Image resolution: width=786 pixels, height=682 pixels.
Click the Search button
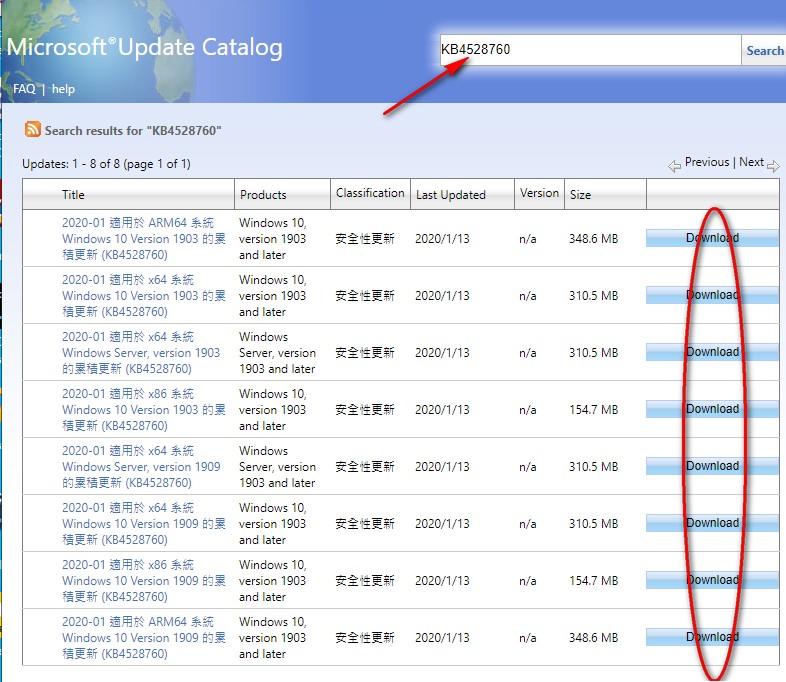tap(764, 50)
